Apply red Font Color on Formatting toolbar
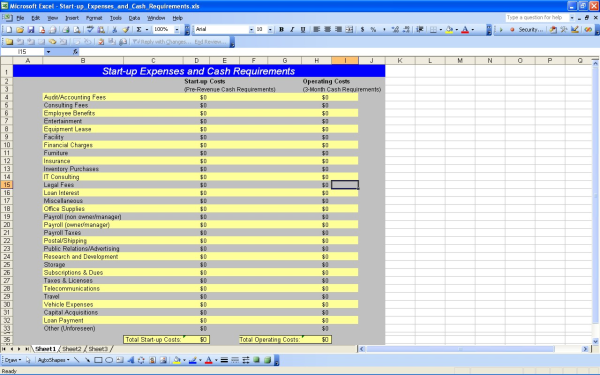The height and width of the screenshot is (375, 600). click(465, 29)
